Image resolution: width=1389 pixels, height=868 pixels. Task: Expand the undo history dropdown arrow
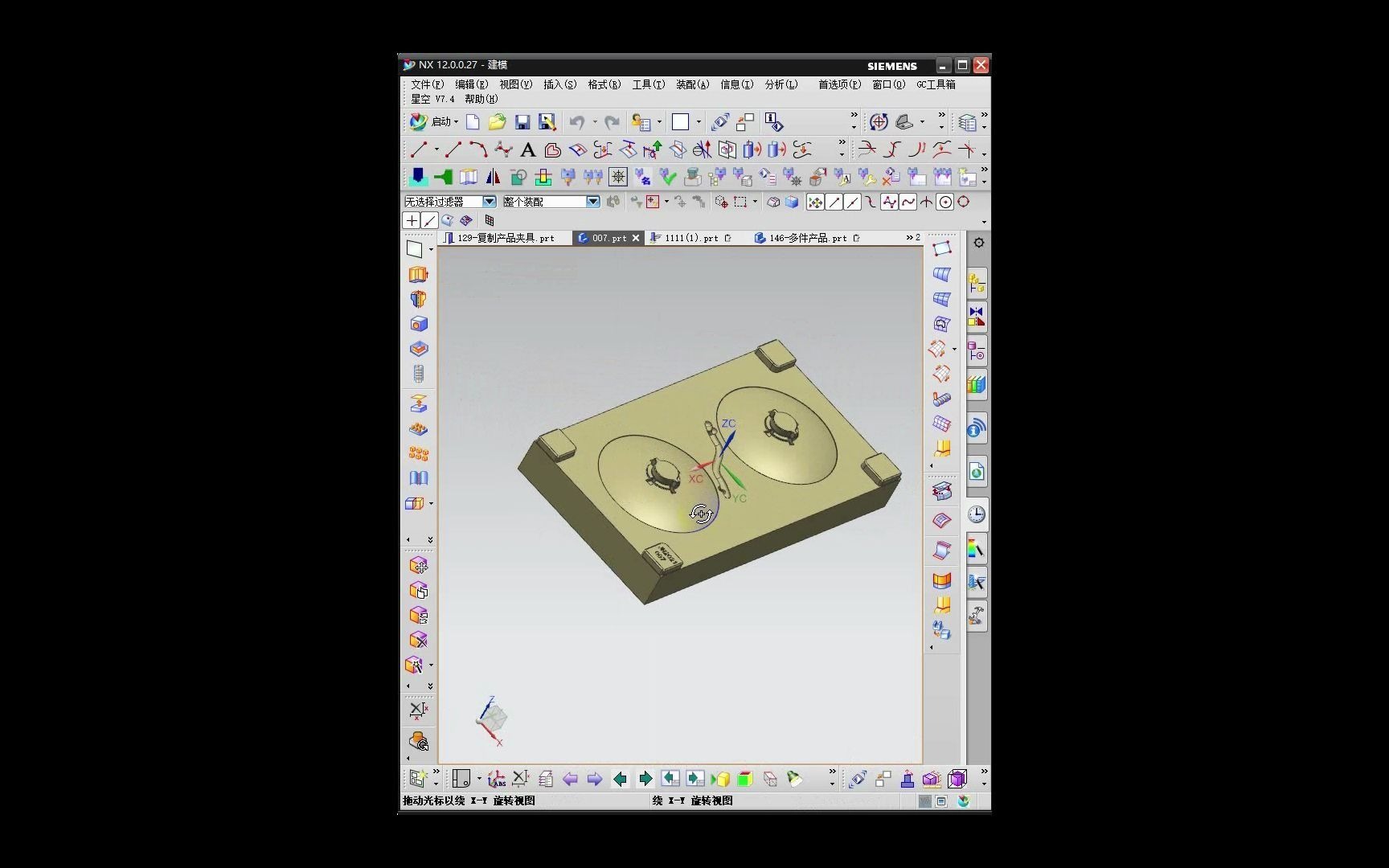tap(595, 123)
